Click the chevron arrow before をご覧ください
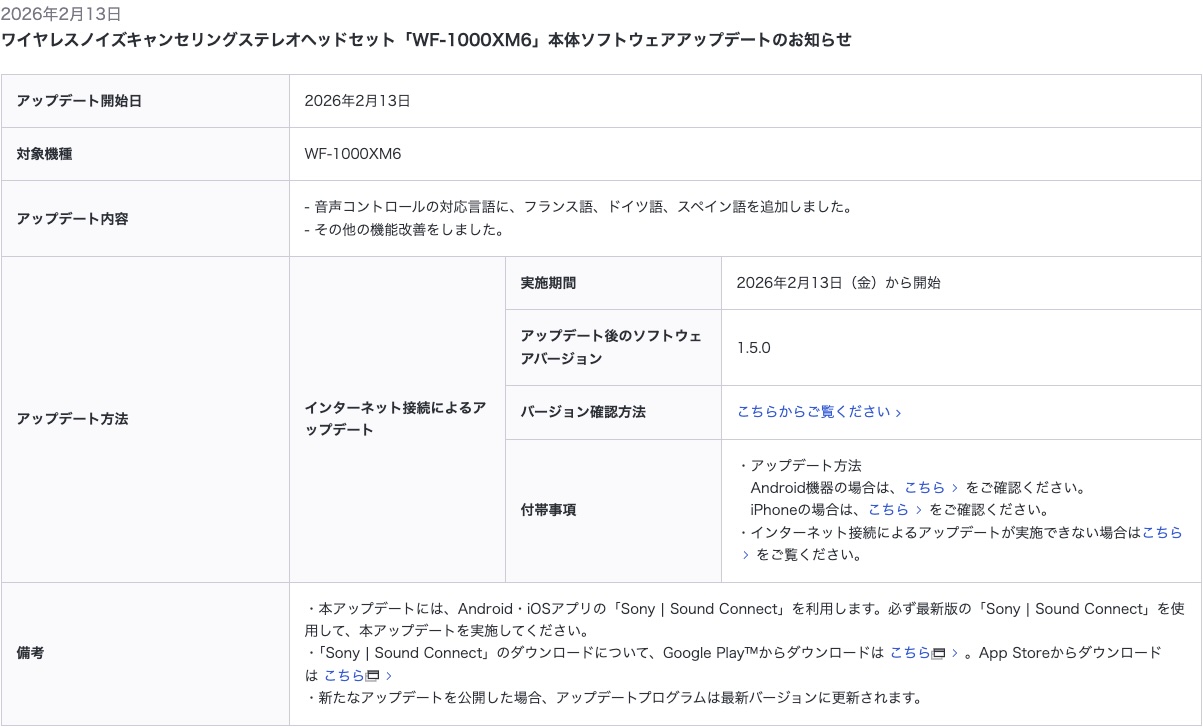This screenshot has width=1203, height=727. [x=745, y=555]
